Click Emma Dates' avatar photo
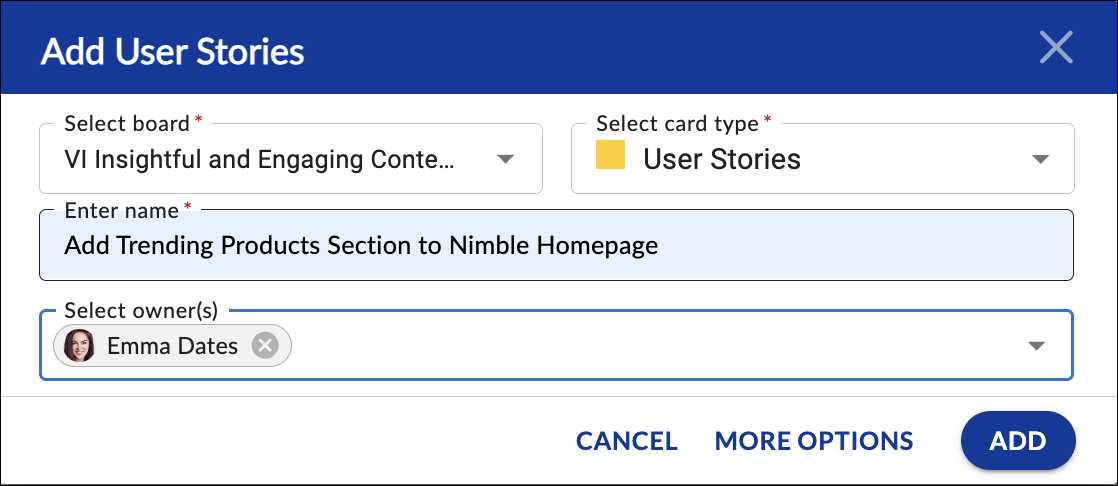Viewport: 1118px width, 486px height. 78,346
